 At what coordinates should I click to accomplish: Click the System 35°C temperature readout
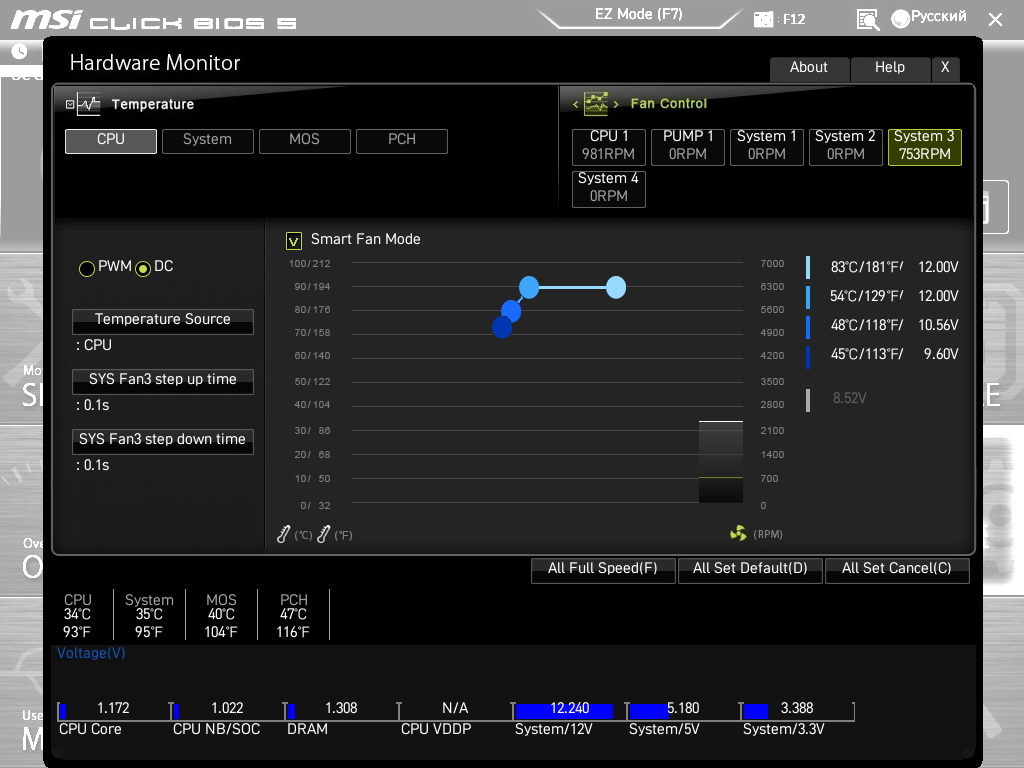[x=149, y=615]
